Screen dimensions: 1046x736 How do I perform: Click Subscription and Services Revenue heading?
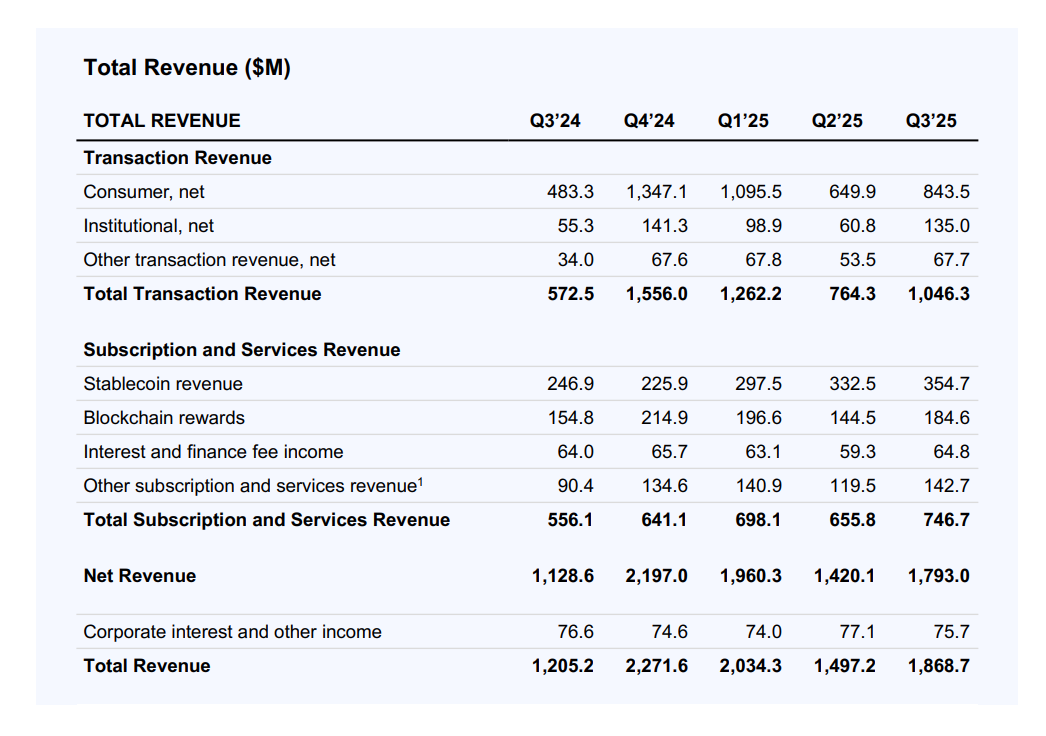point(241,350)
